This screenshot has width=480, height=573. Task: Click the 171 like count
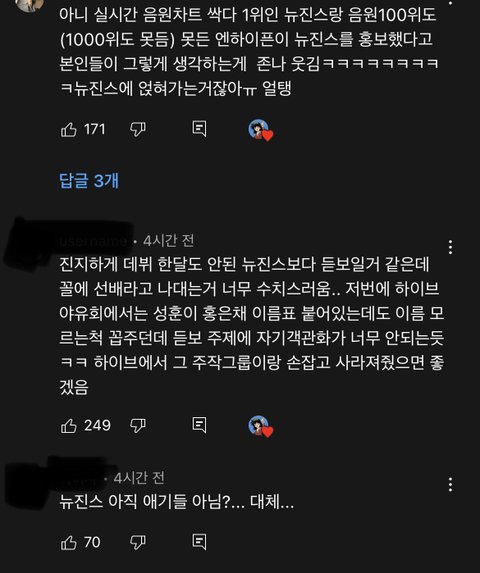coord(95,129)
